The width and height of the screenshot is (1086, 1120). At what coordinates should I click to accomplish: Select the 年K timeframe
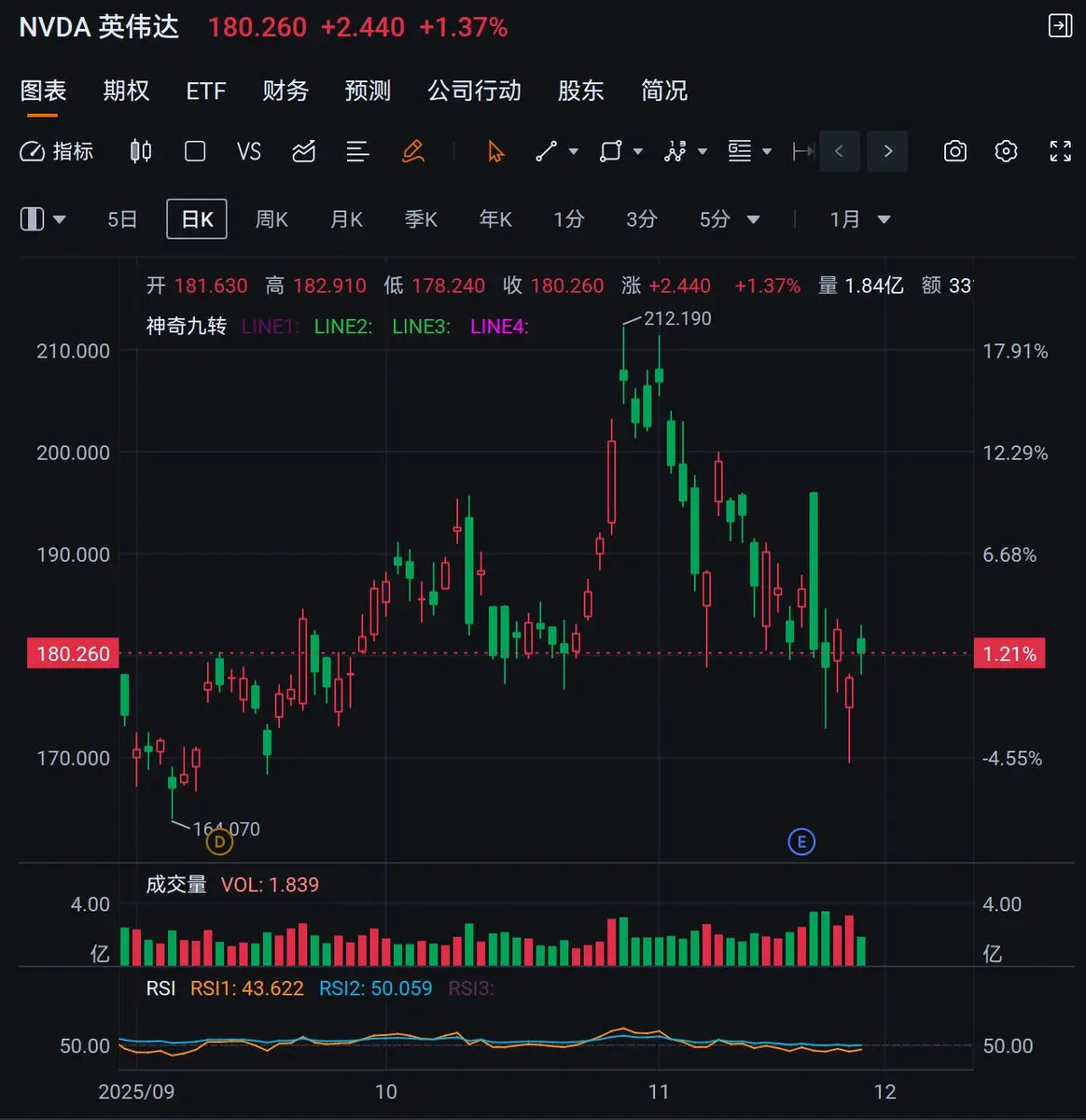(x=495, y=219)
